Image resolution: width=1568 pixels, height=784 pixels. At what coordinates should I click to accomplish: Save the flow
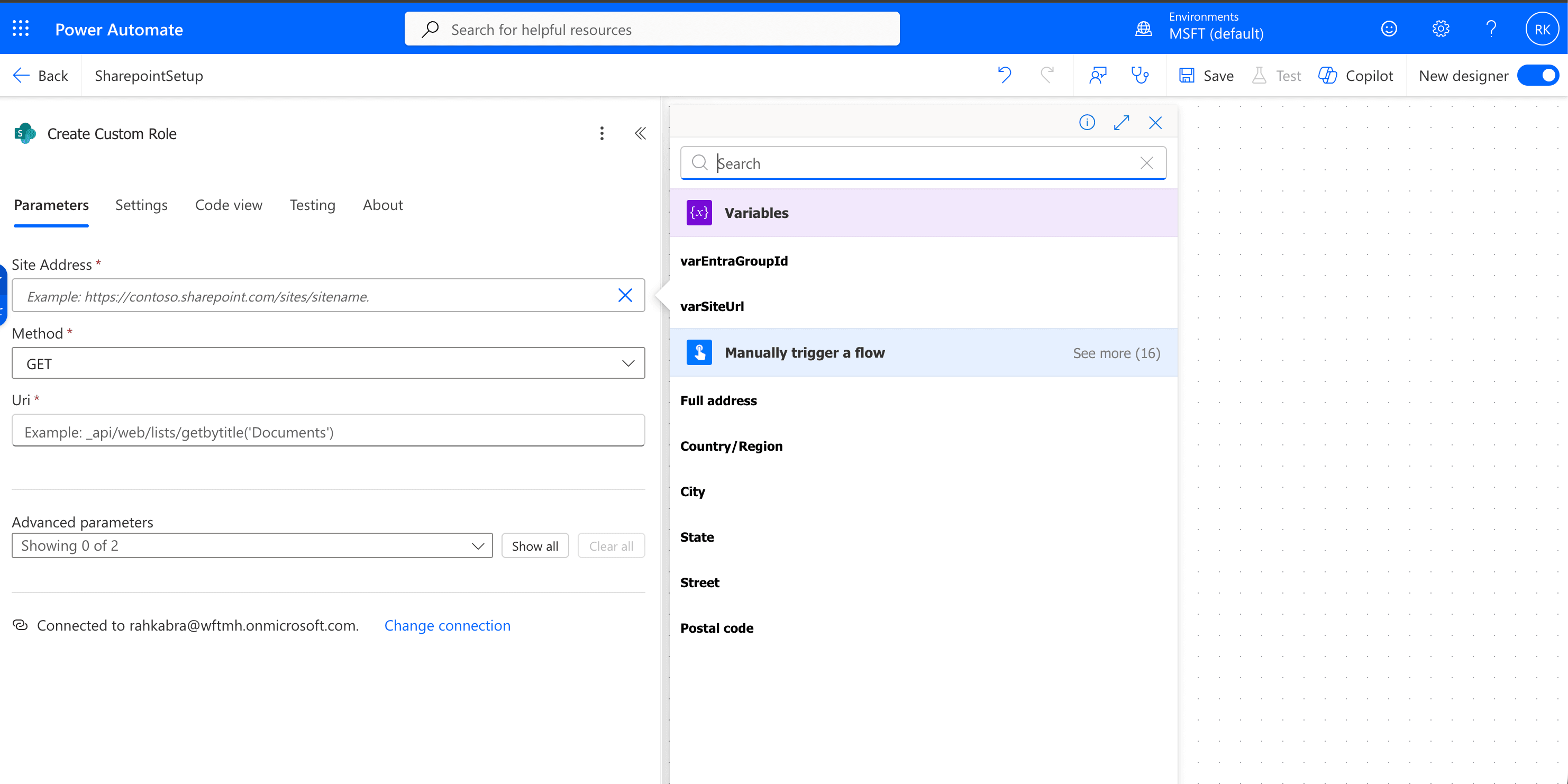[x=1206, y=76]
